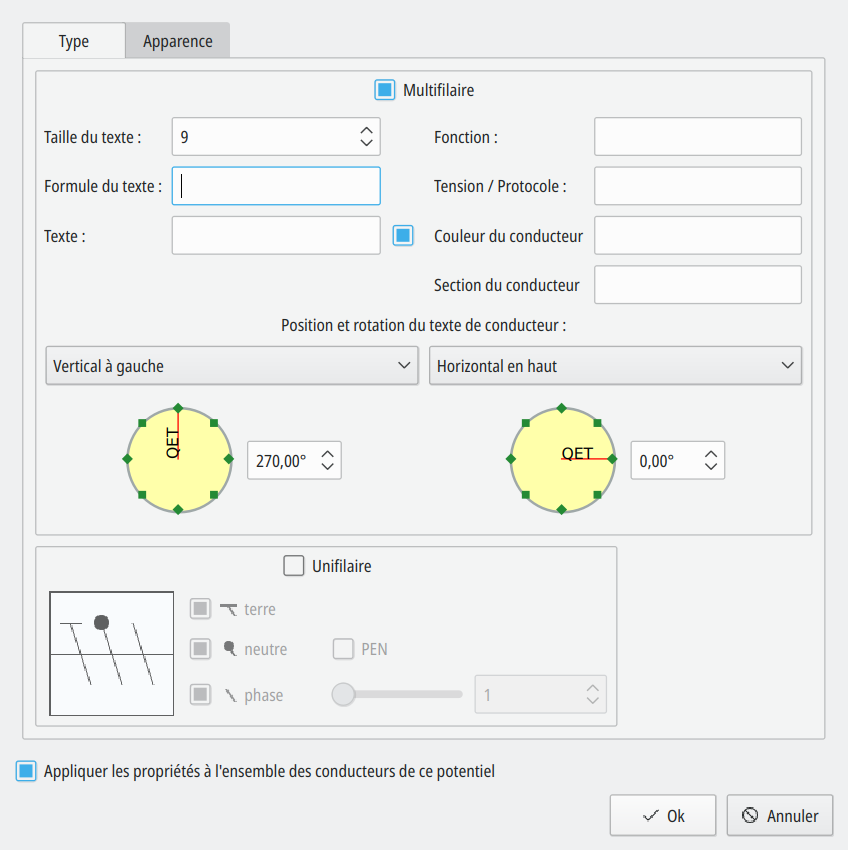Select the Apparence tab

177,41
